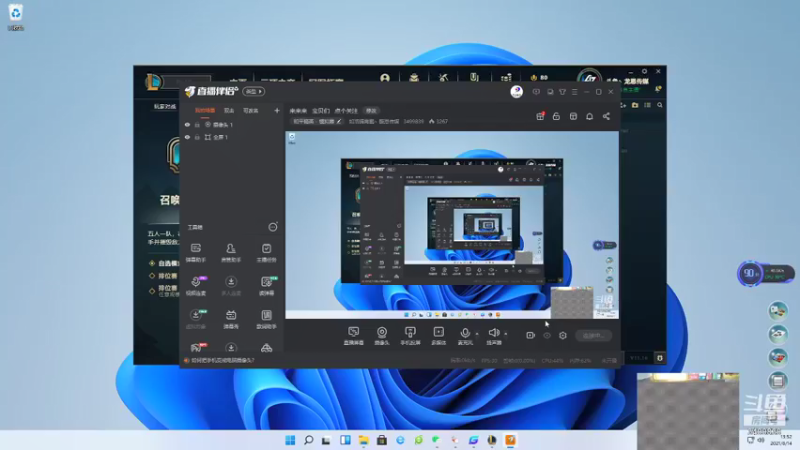This screenshot has height=450, width=800.
Task: Toggle the room lock icon beside the gift box
Action: click(x=557, y=116)
